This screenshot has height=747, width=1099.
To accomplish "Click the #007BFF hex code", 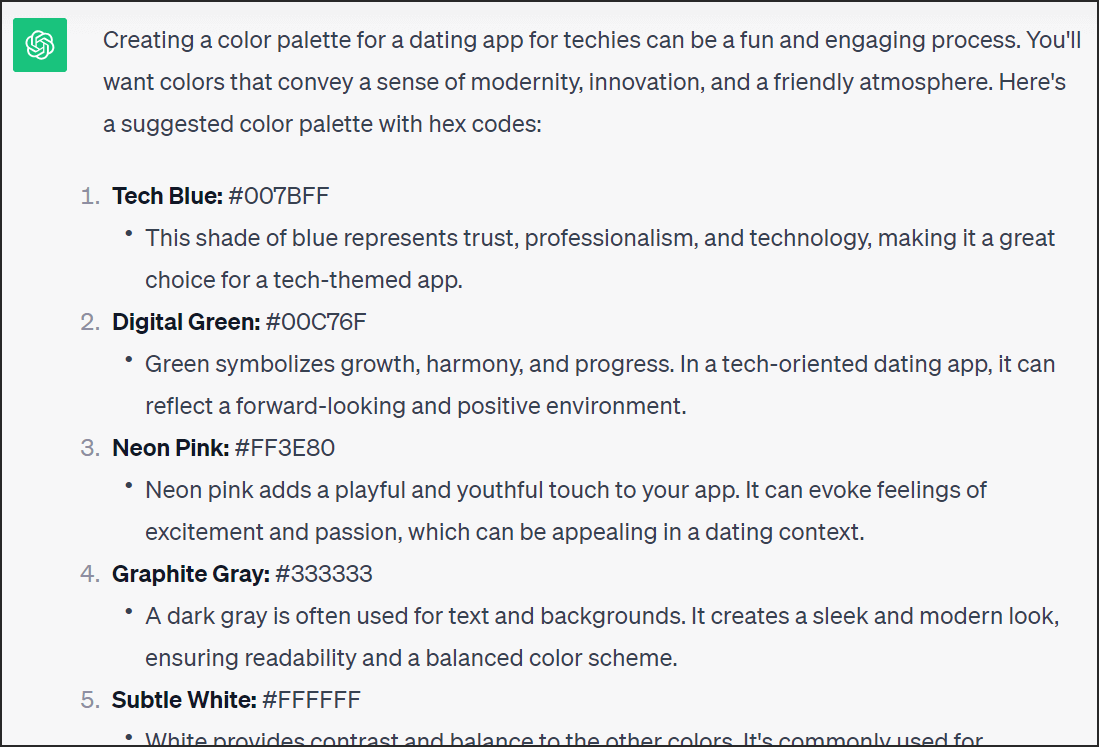I will [x=278, y=196].
